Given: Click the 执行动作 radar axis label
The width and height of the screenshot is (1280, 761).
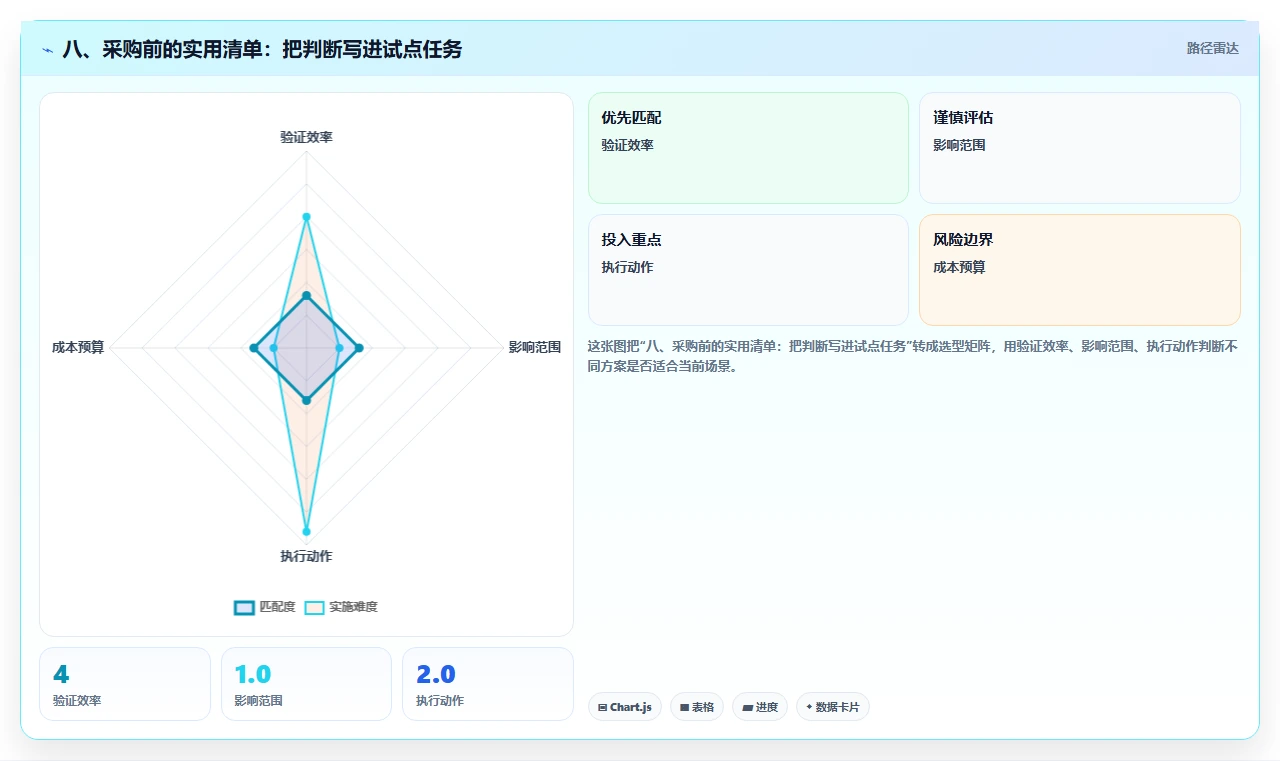Looking at the screenshot, I should pyautogui.click(x=306, y=556).
